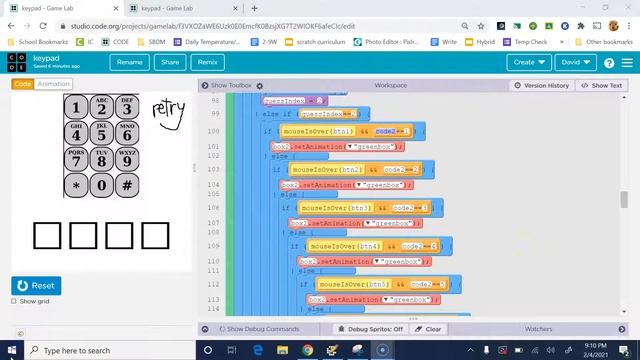Toggle the Show grid checkbox
This screenshot has width=640, height=360.
point(14,301)
